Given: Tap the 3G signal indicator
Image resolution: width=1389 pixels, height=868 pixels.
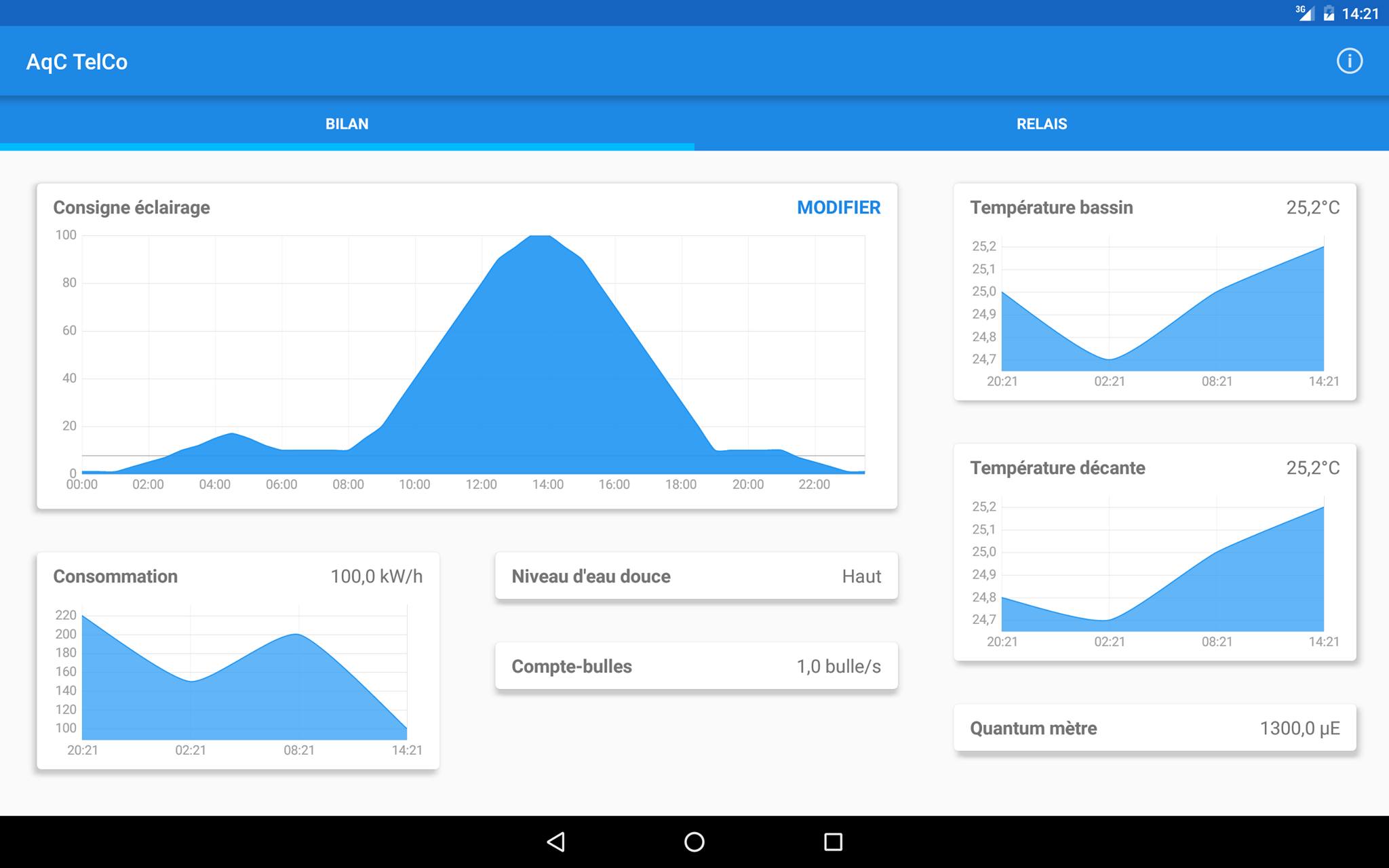Looking at the screenshot, I should click(1304, 13).
